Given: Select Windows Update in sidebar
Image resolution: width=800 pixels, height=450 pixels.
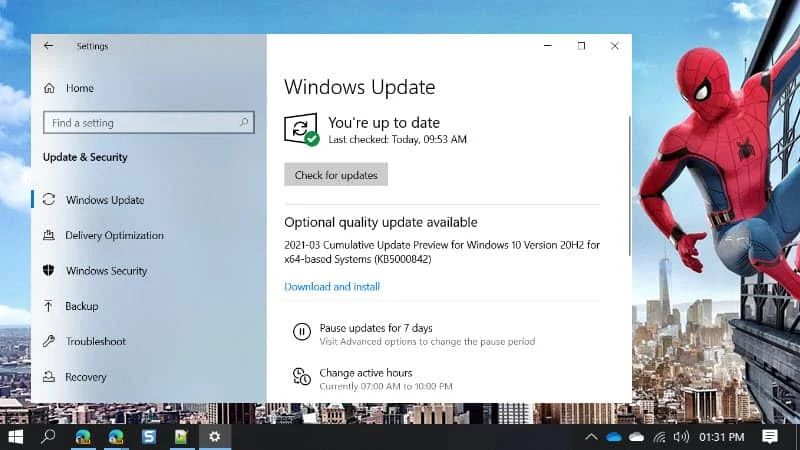Looking at the screenshot, I should (x=105, y=200).
